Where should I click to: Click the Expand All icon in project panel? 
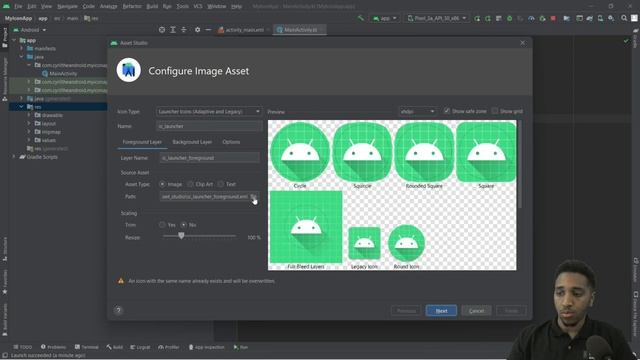tap(173, 30)
